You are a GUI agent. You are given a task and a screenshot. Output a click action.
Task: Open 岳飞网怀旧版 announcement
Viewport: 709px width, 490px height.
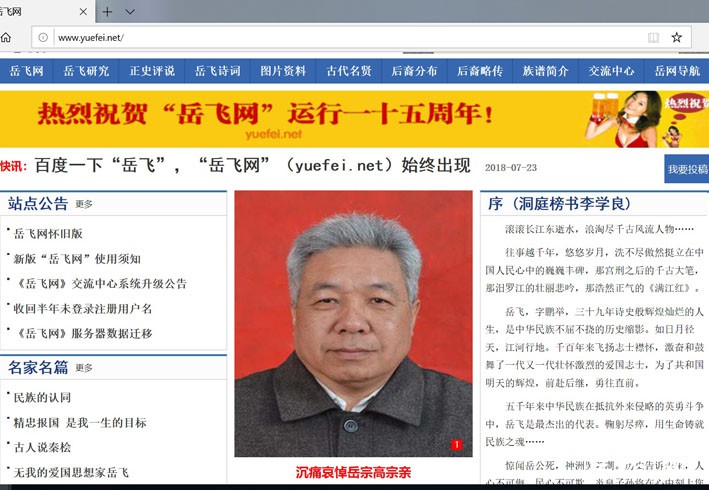(x=48, y=234)
